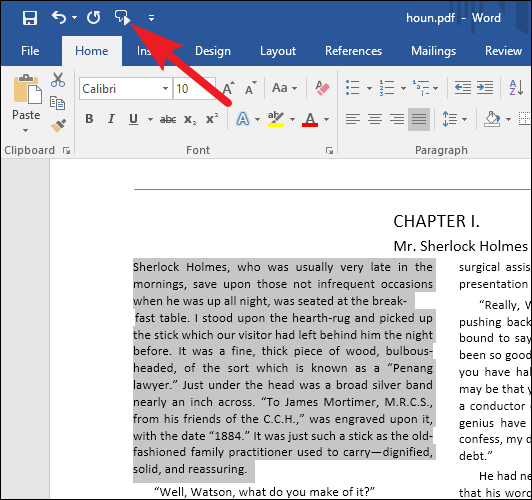The image size is (532, 500).
Task: Toggle Bold formatting
Action: [89, 119]
